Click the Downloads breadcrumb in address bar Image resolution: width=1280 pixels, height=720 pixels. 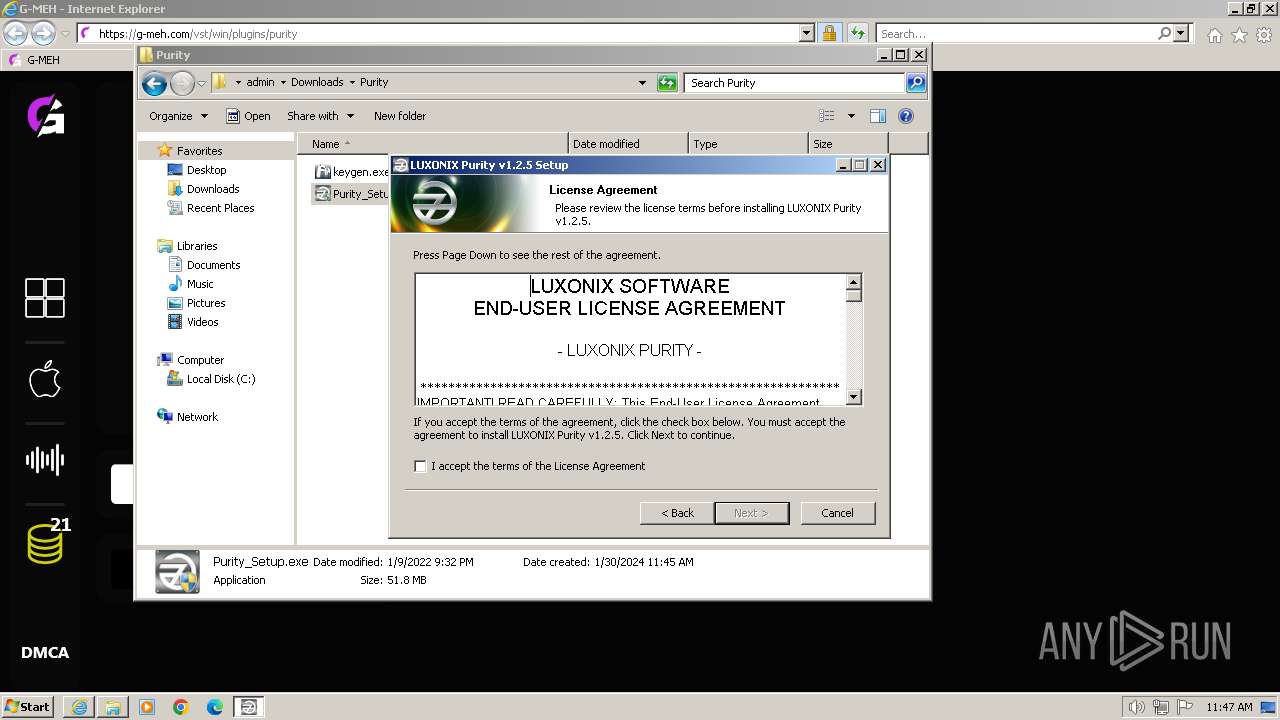(x=317, y=83)
